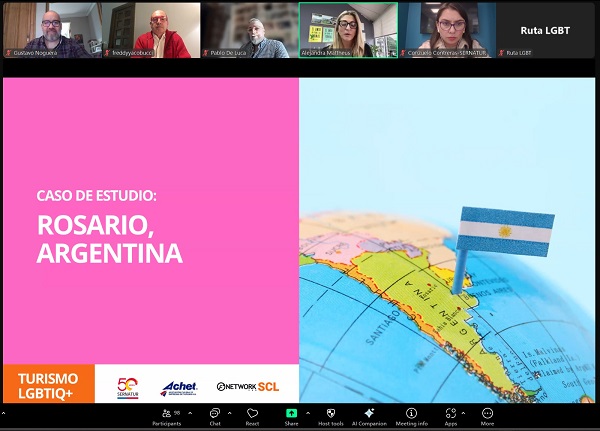Click the React heart icon

(x=252, y=414)
